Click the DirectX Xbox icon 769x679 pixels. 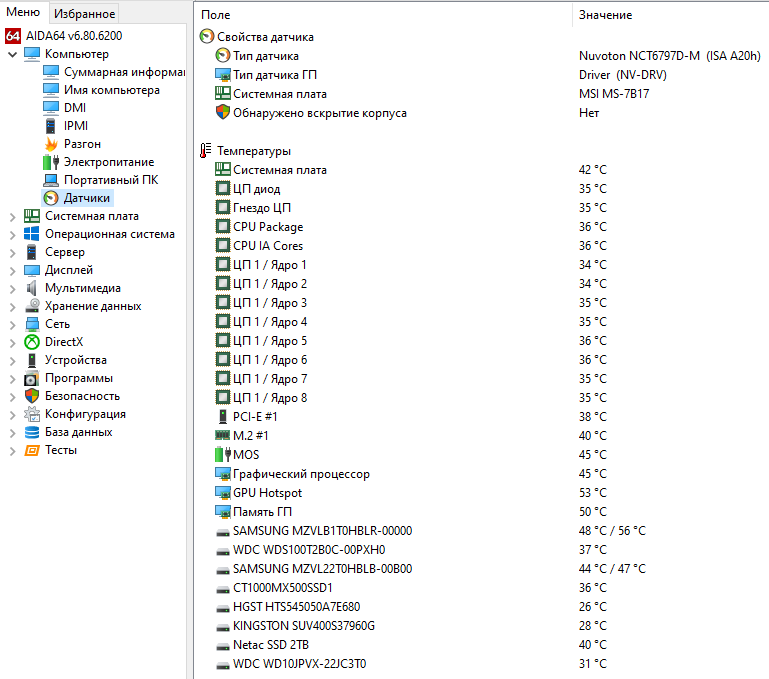[x=32, y=342]
